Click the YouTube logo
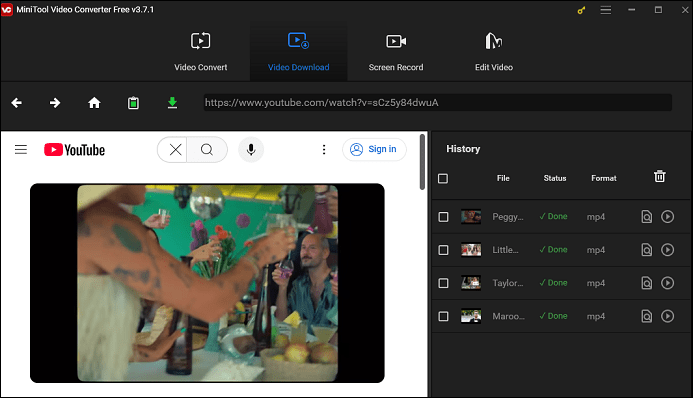This screenshot has height=398, width=693. 75,150
